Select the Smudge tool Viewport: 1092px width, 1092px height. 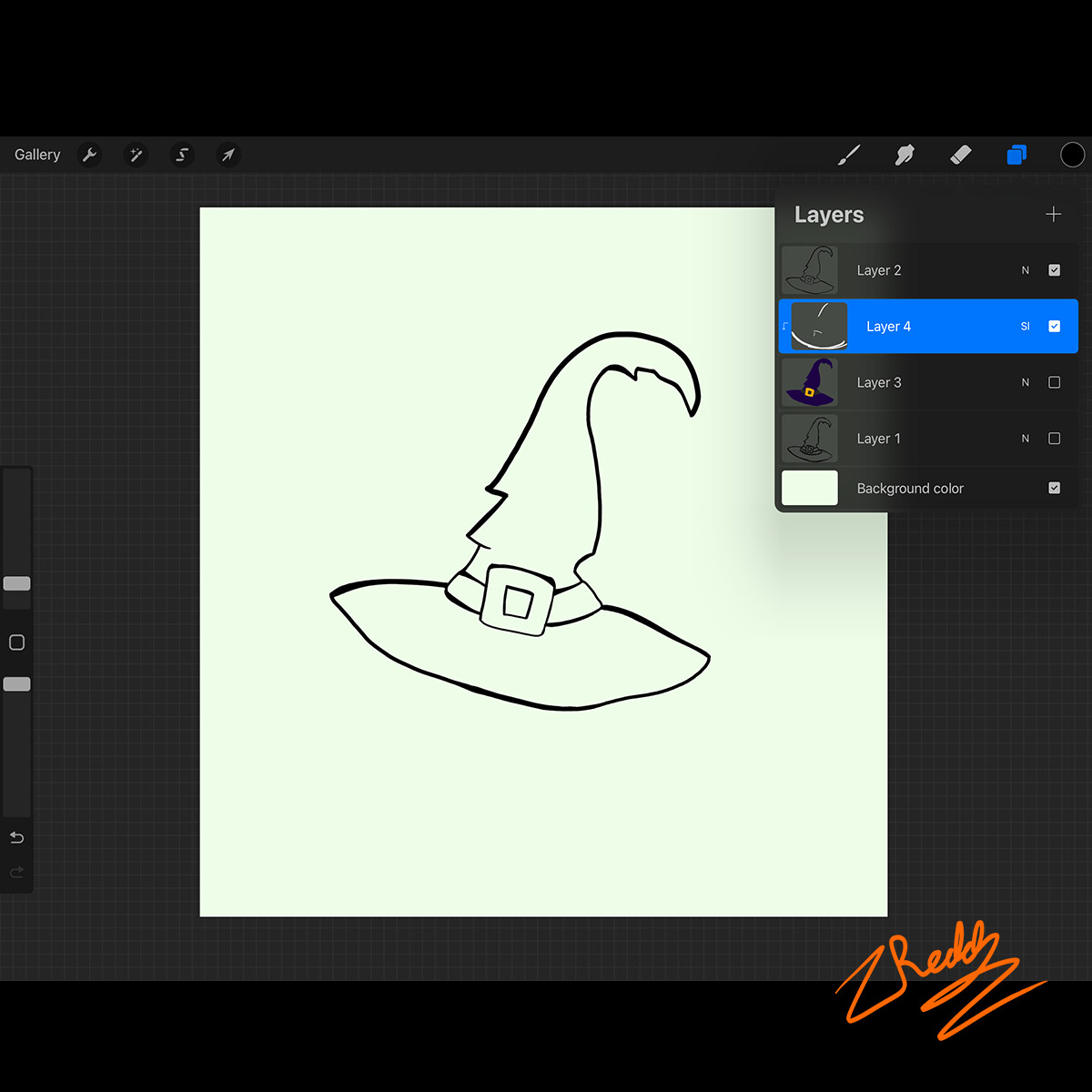pyautogui.click(x=905, y=155)
